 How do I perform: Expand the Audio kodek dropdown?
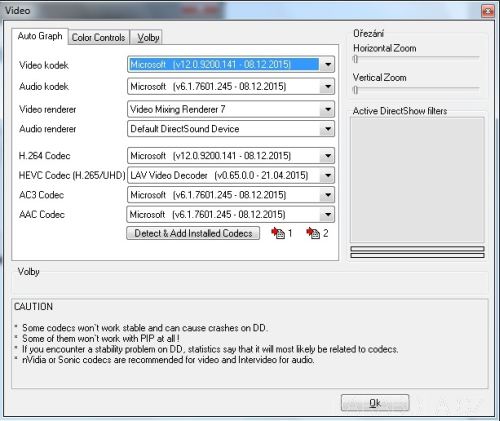tap(327, 87)
